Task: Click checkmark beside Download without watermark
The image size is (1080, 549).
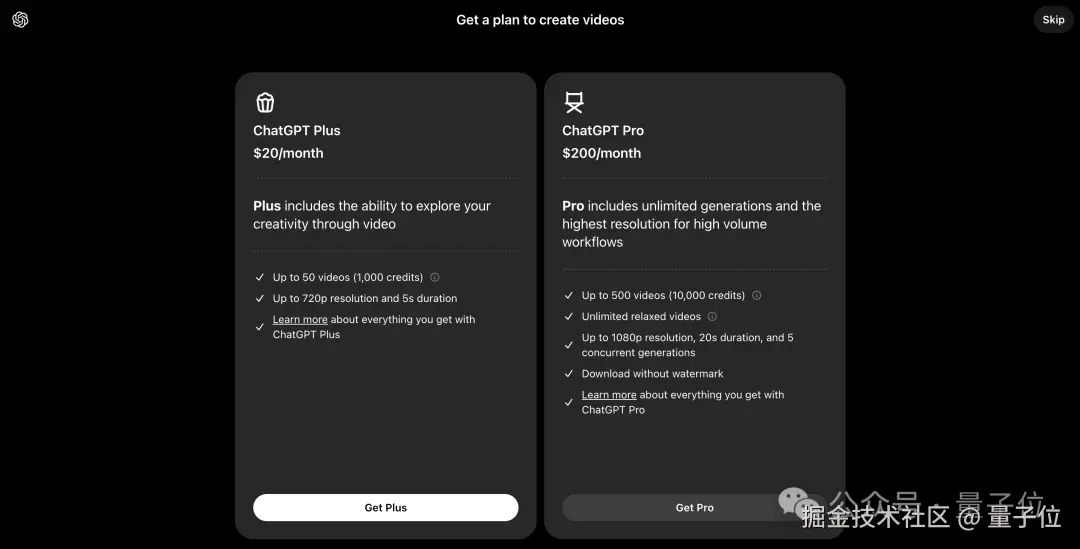Action: coord(569,374)
